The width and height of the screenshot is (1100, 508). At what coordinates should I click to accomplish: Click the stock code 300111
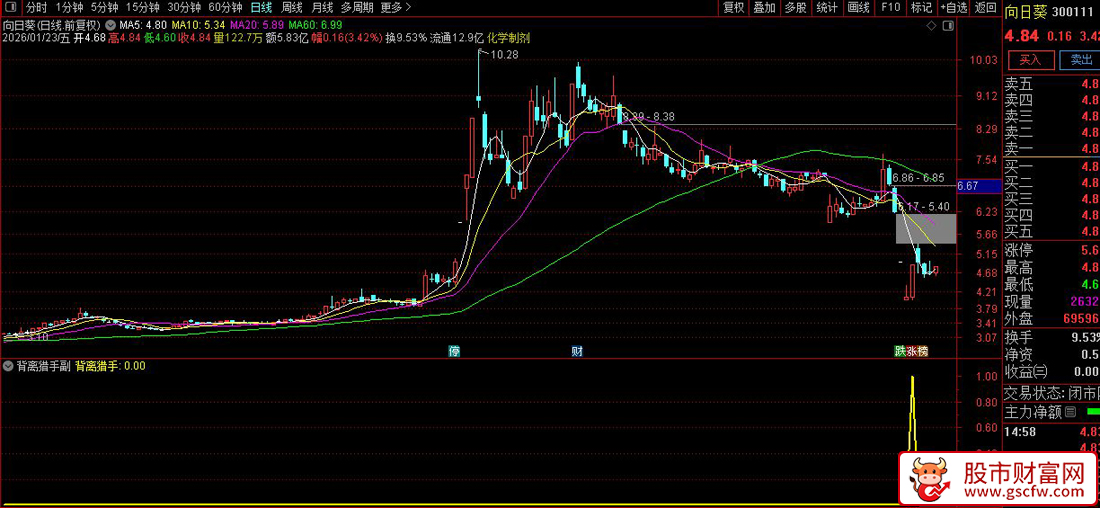point(1073,10)
